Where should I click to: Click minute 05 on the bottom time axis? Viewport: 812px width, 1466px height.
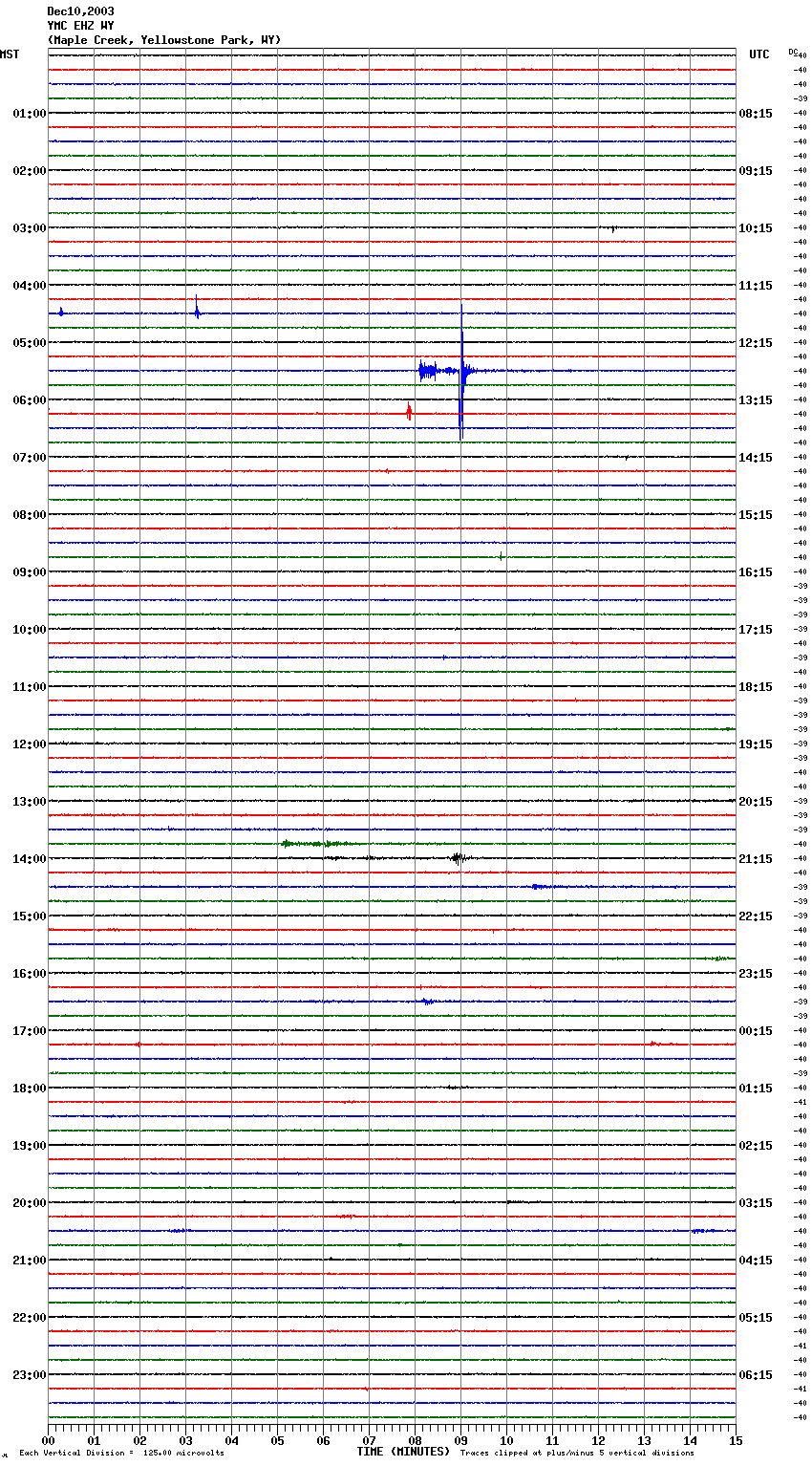[277, 1440]
